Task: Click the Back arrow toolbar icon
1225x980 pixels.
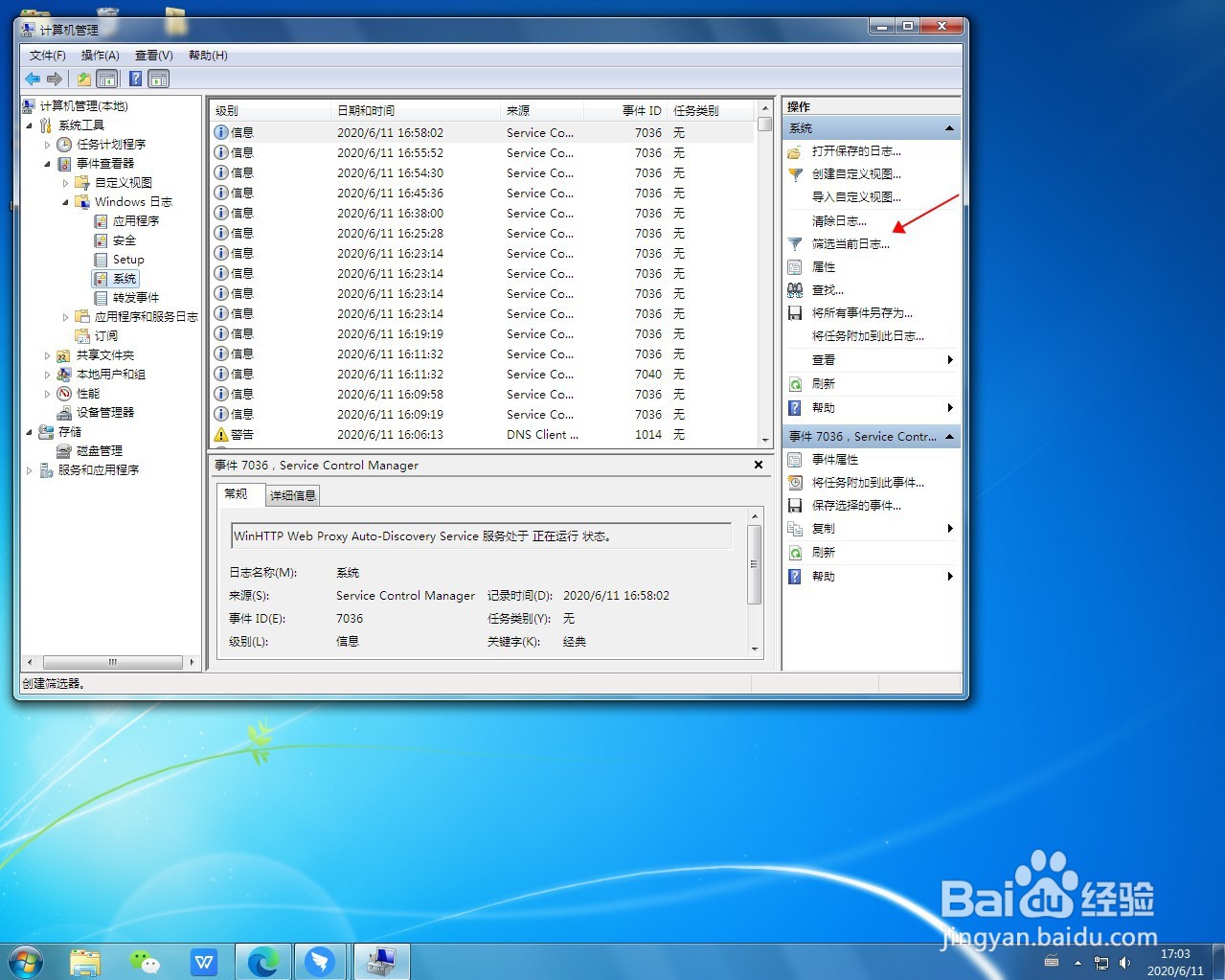Action: pos(33,79)
